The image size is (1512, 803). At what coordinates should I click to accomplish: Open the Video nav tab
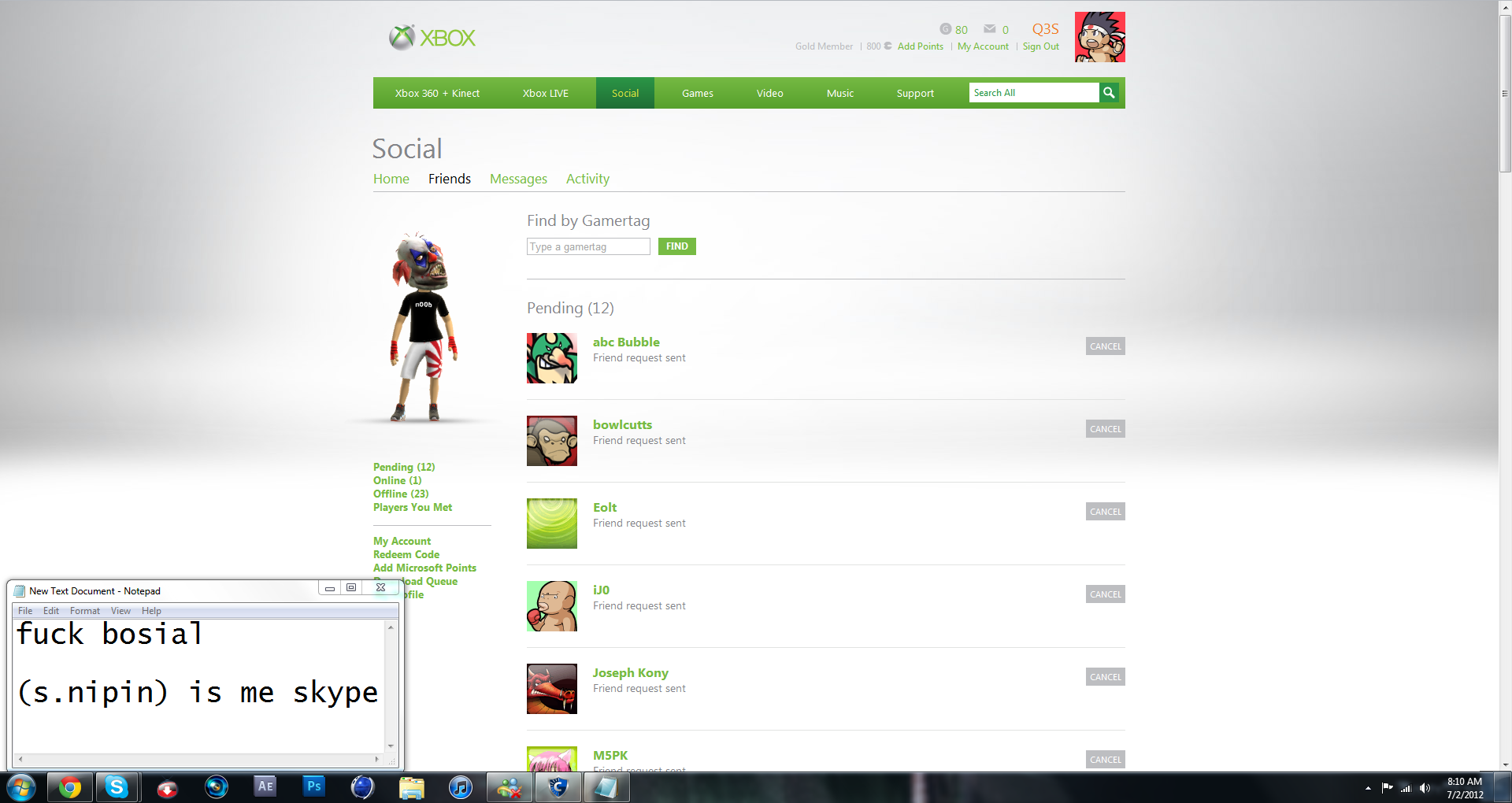coord(769,93)
